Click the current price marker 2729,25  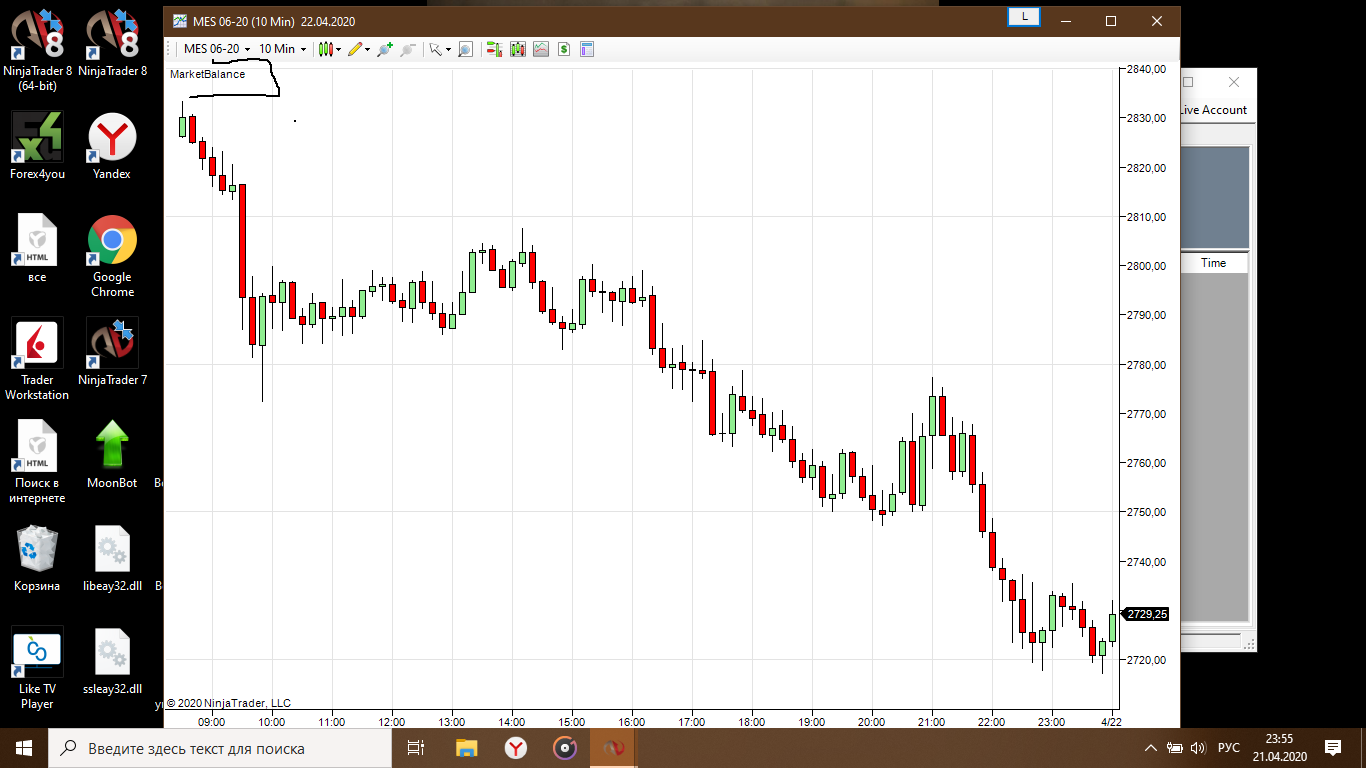(x=1146, y=614)
